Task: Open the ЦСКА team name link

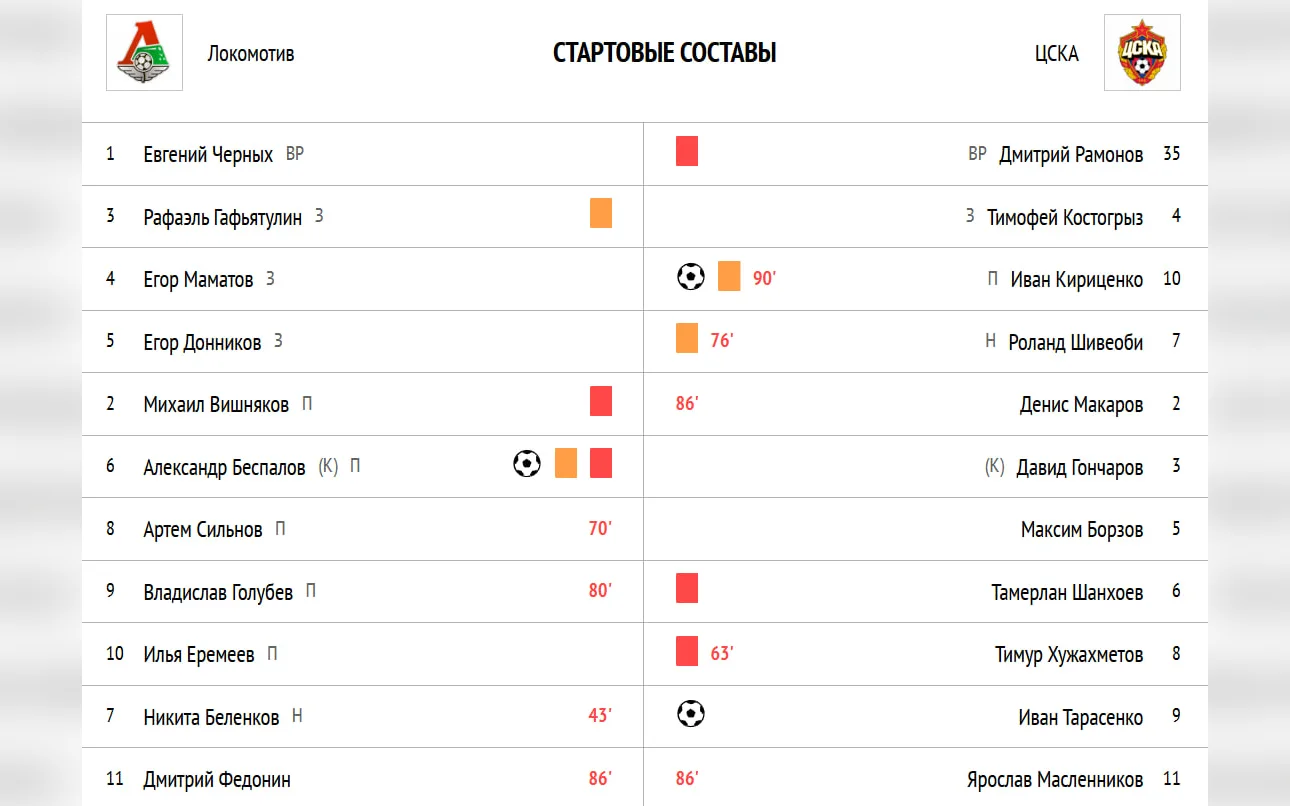Action: (x=1057, y=54)
